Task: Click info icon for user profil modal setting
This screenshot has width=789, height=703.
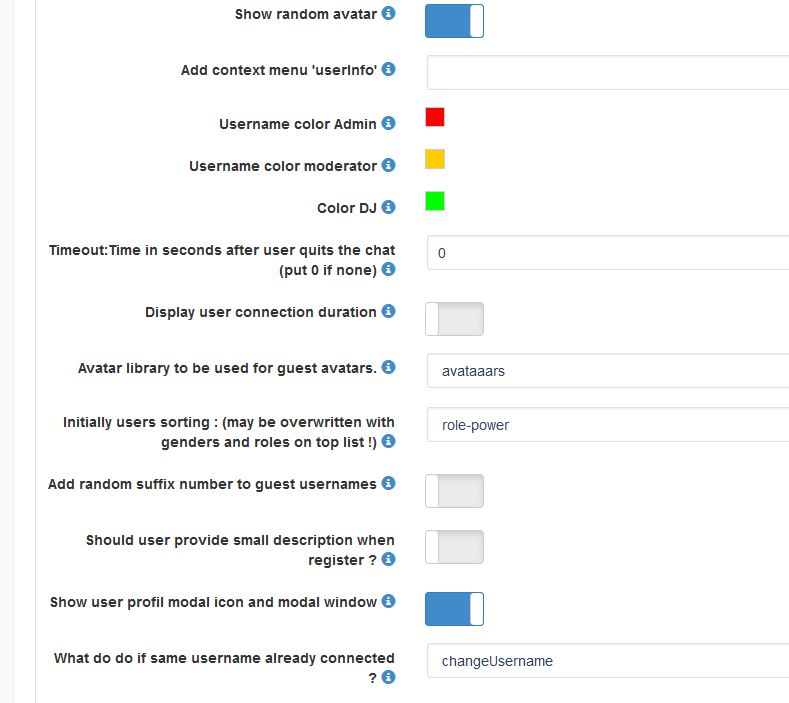Action: tap(389, 601)
